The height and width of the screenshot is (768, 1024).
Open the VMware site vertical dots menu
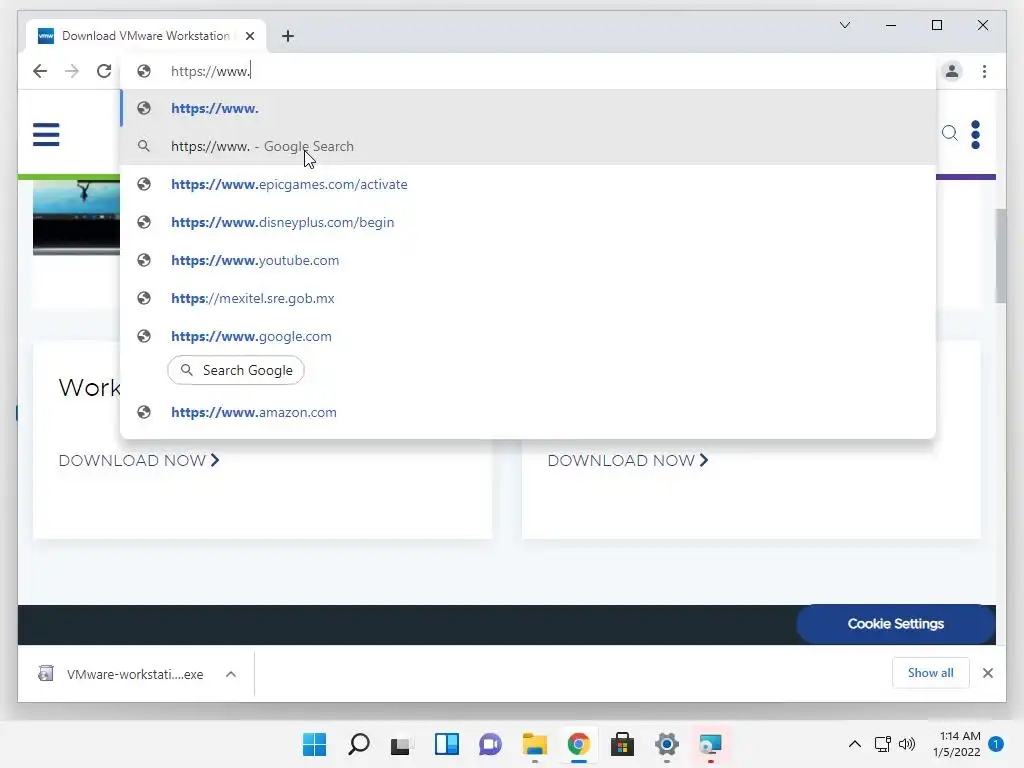(975, 135)
